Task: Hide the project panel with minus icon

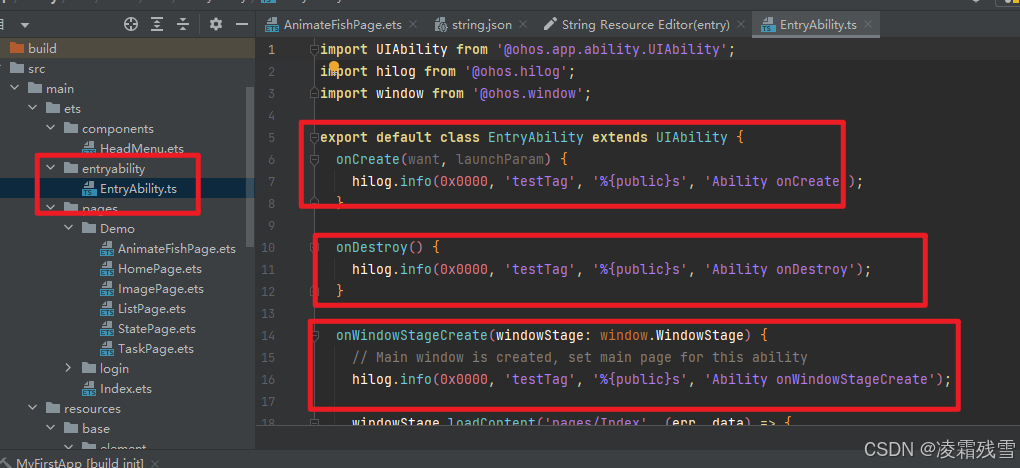Action: pyautogui.click(x=242, y=25)
